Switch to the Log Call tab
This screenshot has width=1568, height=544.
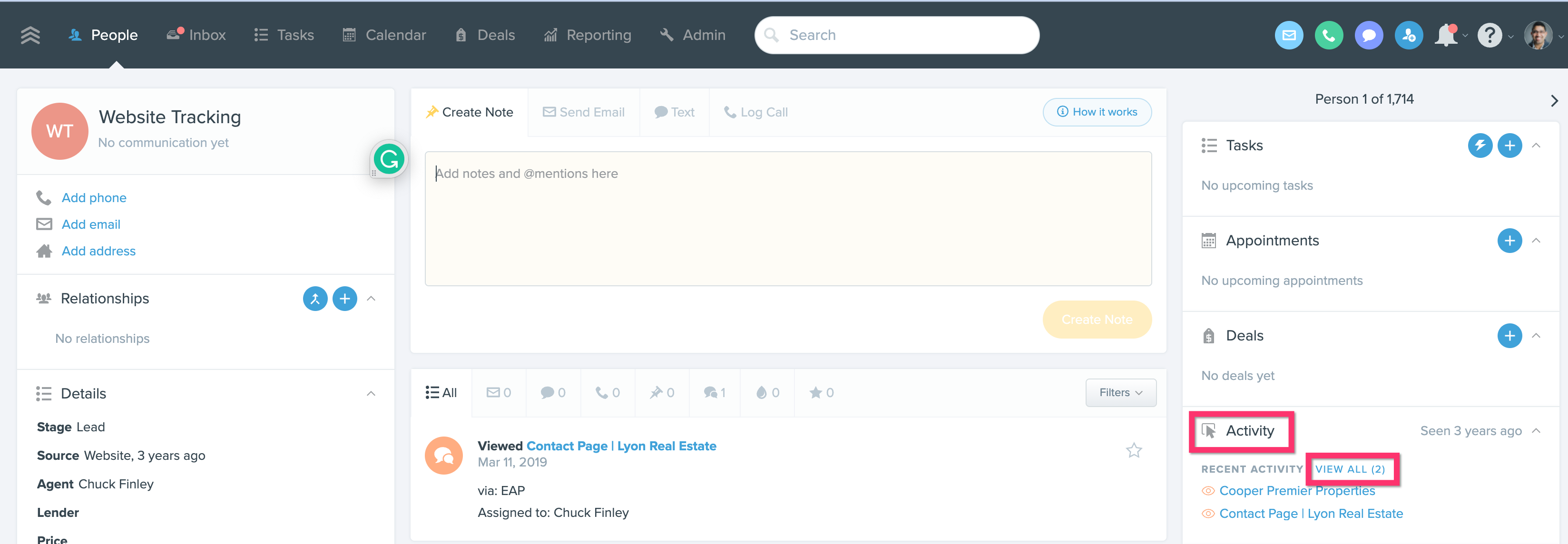[x=755, y=112]
